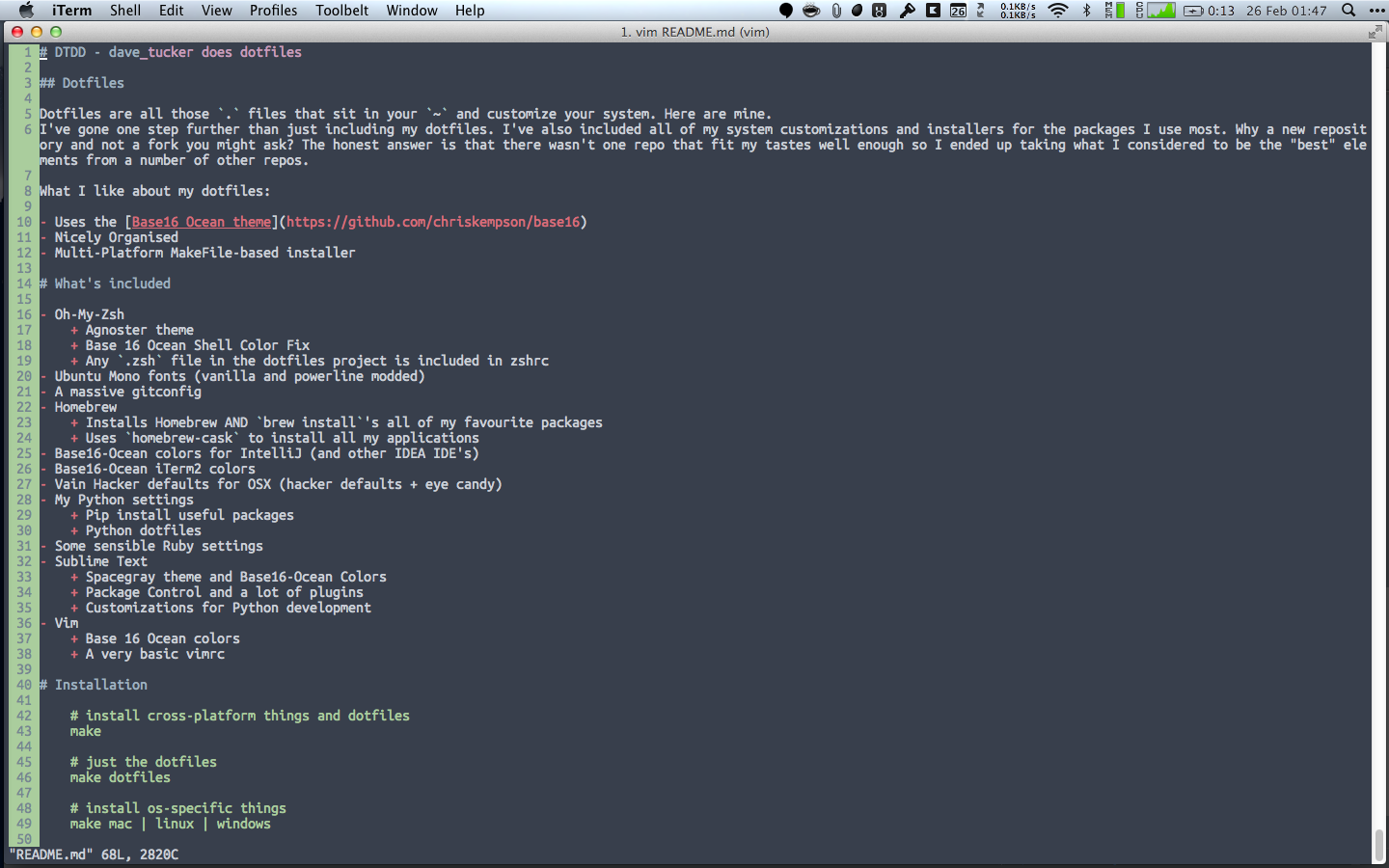Open the MEM memory usage monitor
The image size is (1389, 868).
point(1115,11)
